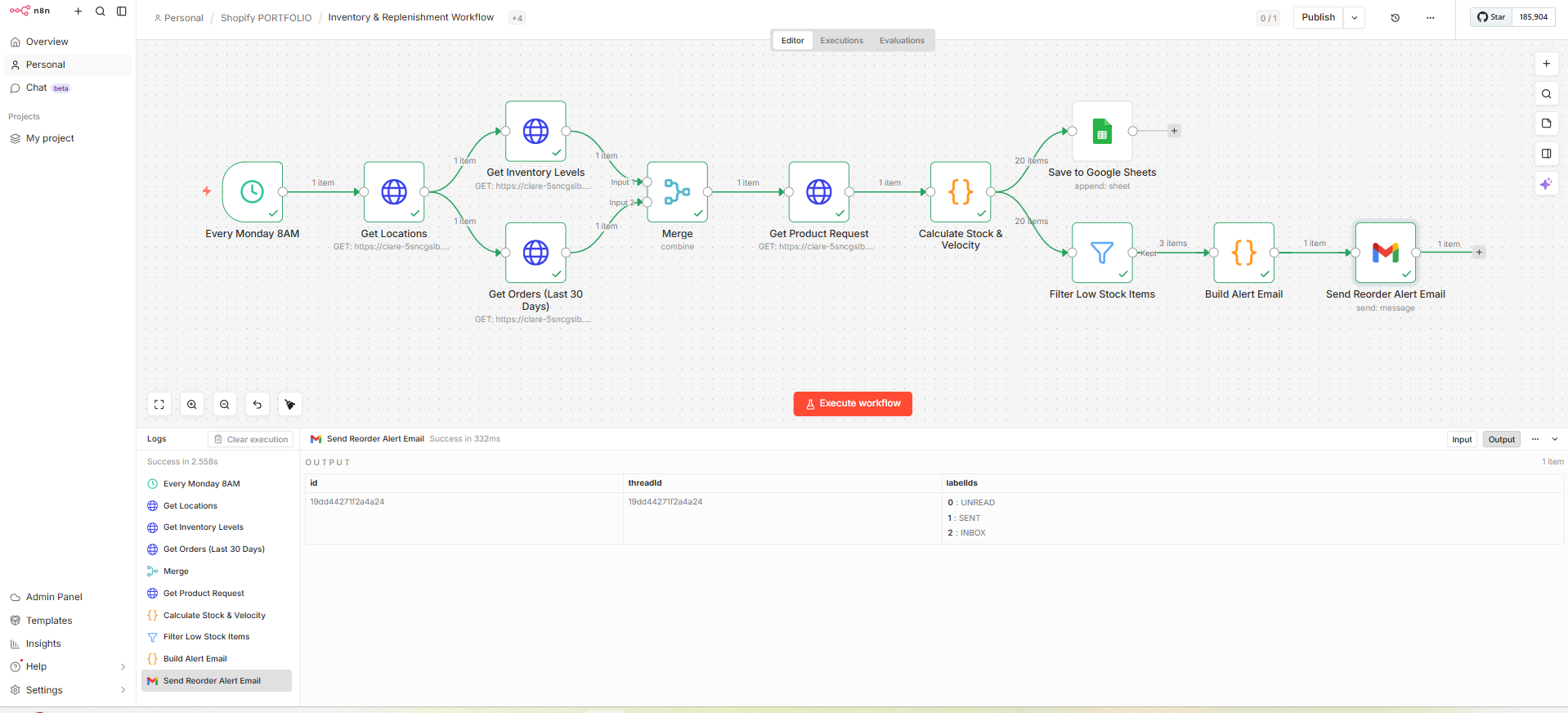Open the Admin Panel
Viewport: 1568px width, 713px height.
(x=68, y=597)
